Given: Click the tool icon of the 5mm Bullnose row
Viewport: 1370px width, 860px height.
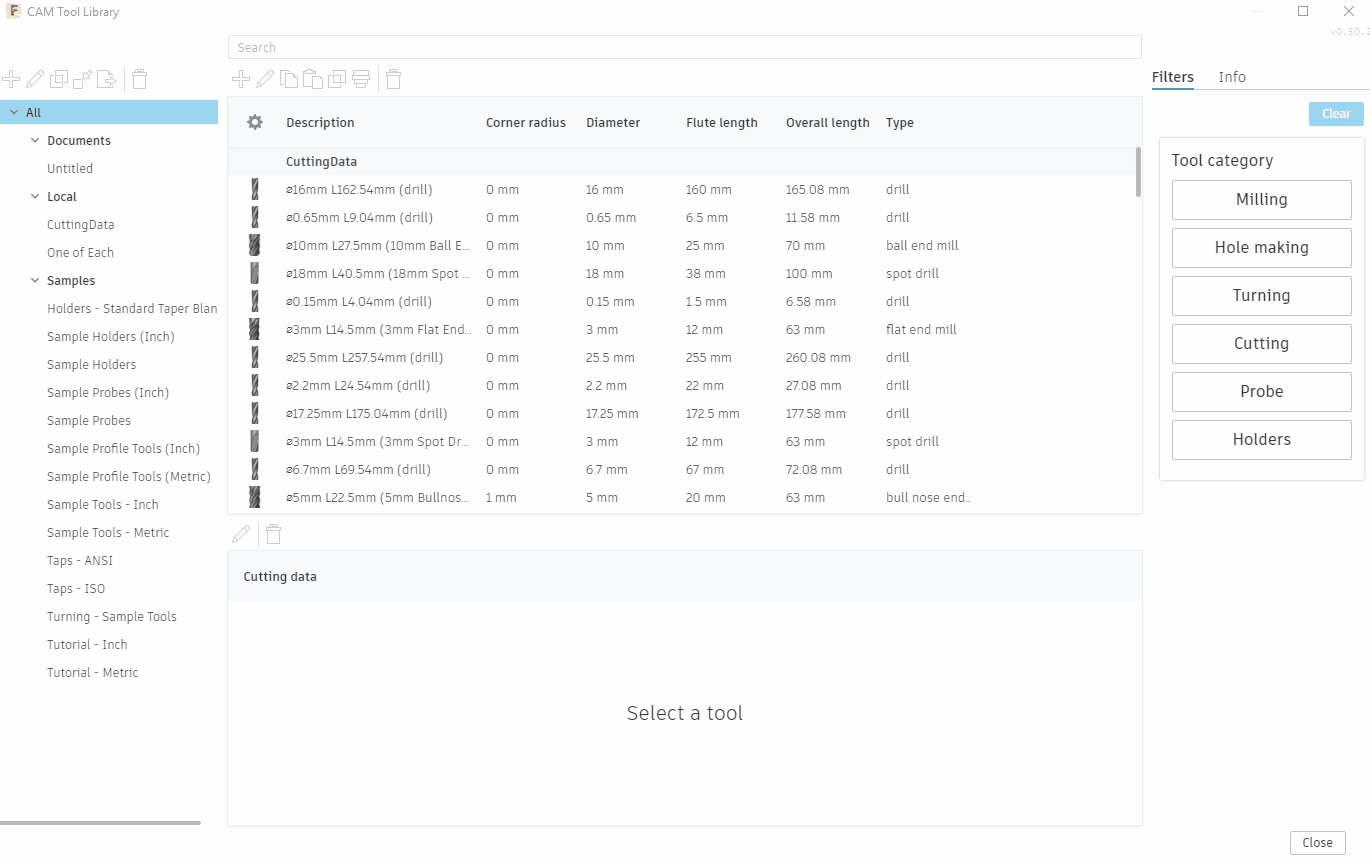Looking at the screenshot, I should click(x=254, y=497).
